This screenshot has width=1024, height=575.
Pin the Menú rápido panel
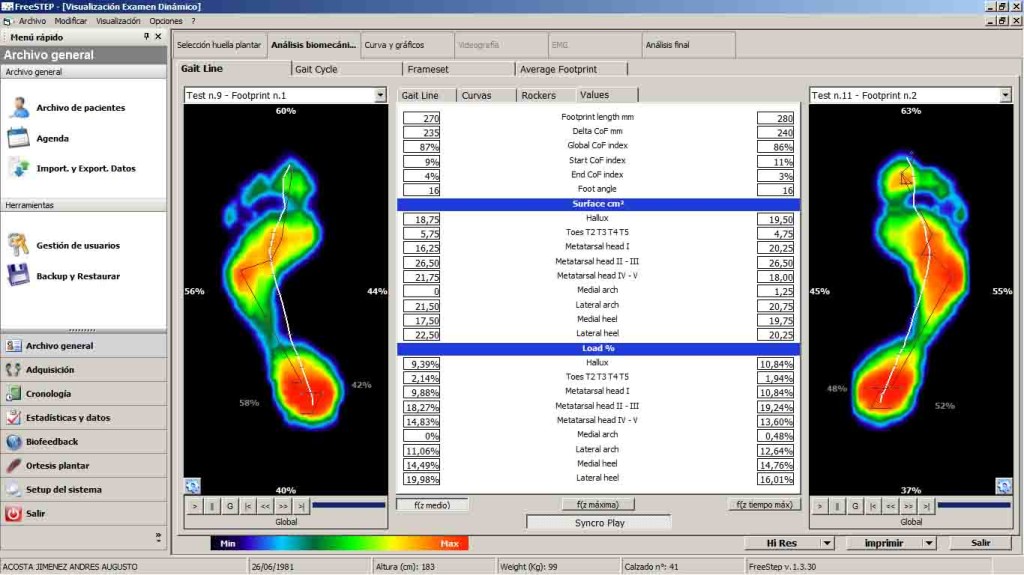click(145, 36)
